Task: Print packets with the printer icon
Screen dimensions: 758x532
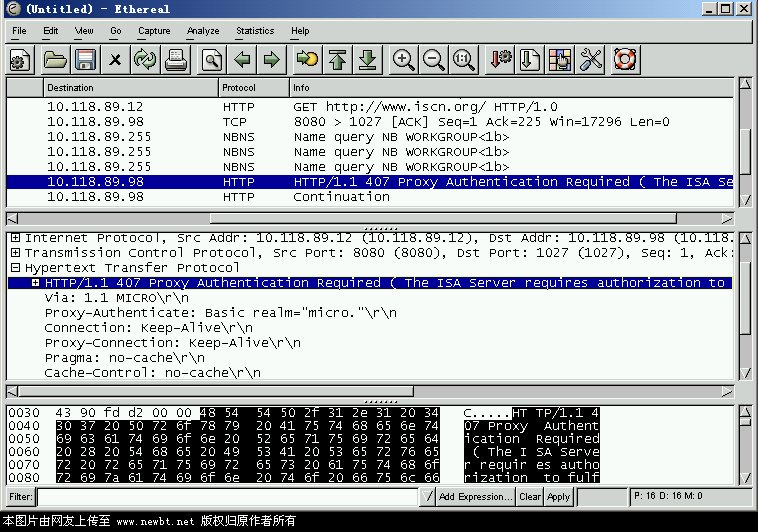Action: 176,60
